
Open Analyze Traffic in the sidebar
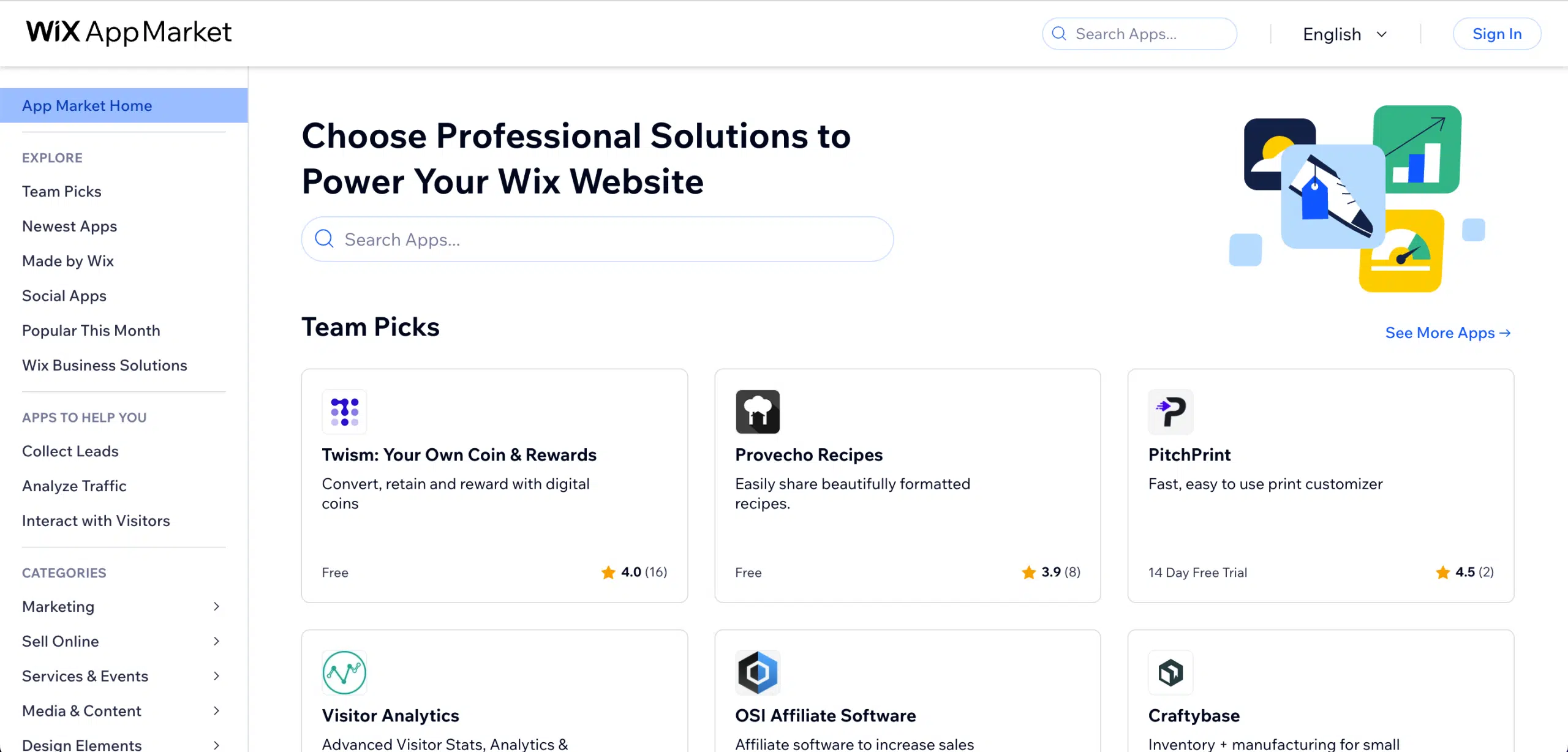(74, 486)
